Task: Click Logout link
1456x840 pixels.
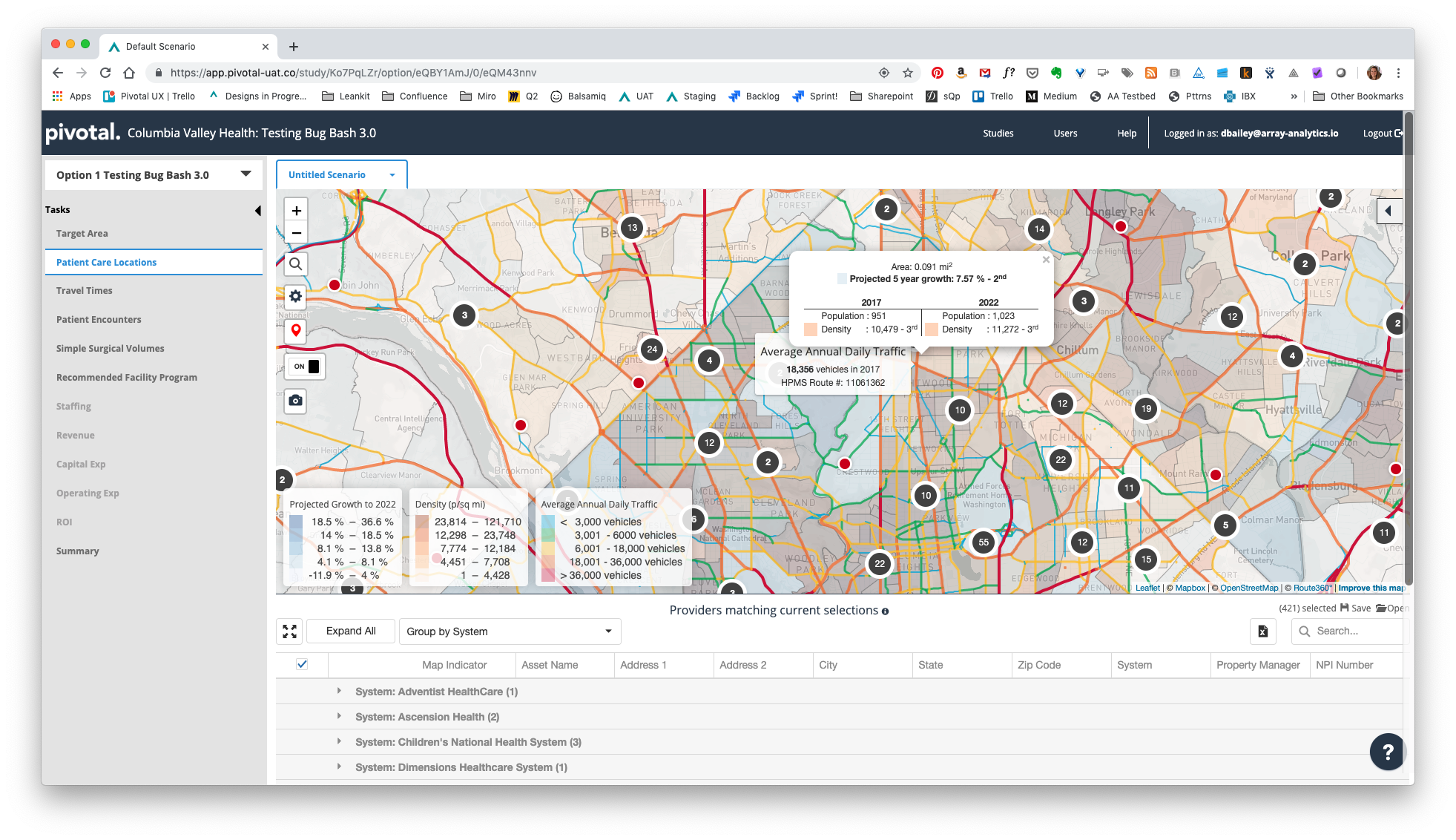Action: click(1382, 134)
